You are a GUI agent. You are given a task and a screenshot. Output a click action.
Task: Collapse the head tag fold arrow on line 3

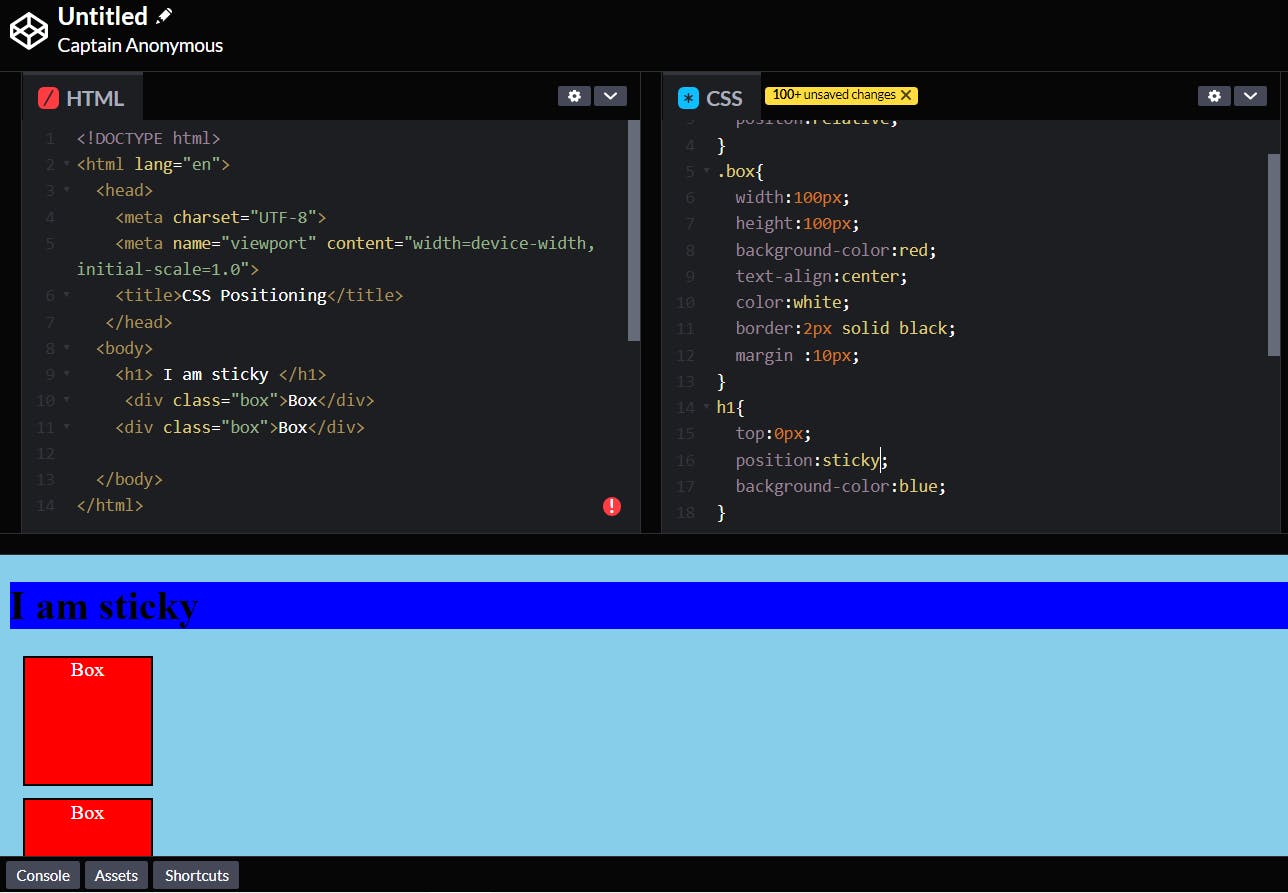coord(66,190)
